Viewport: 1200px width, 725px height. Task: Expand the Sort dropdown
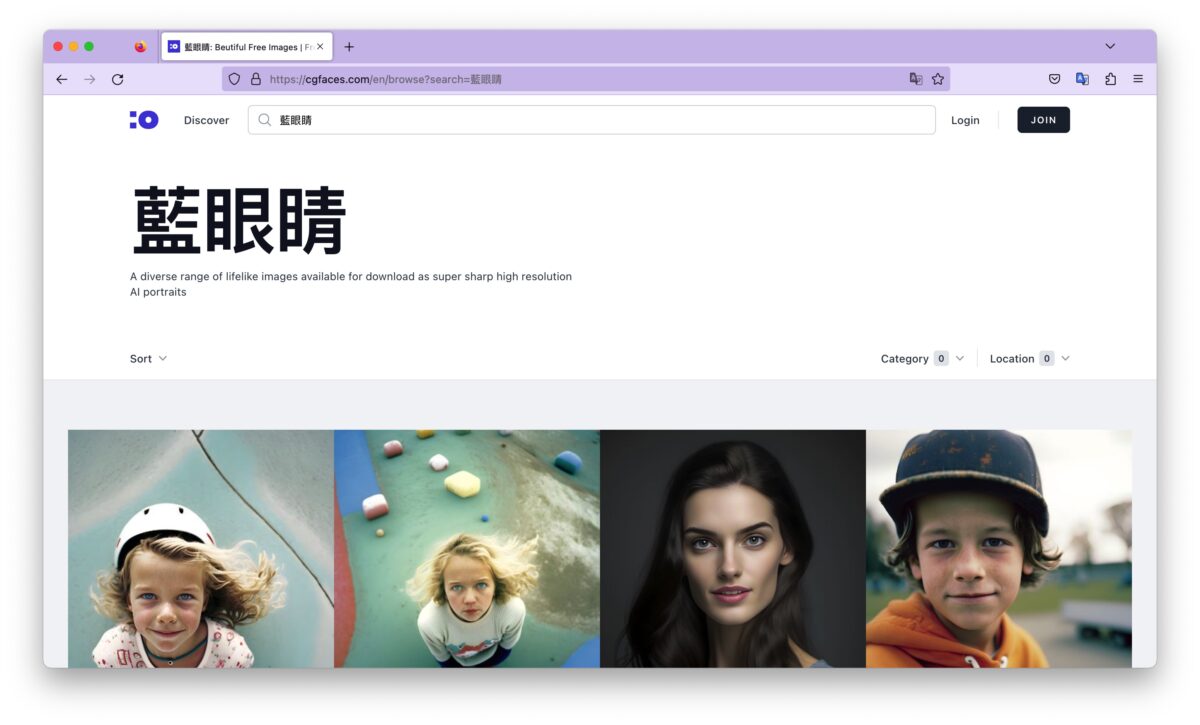coord(148,359)
